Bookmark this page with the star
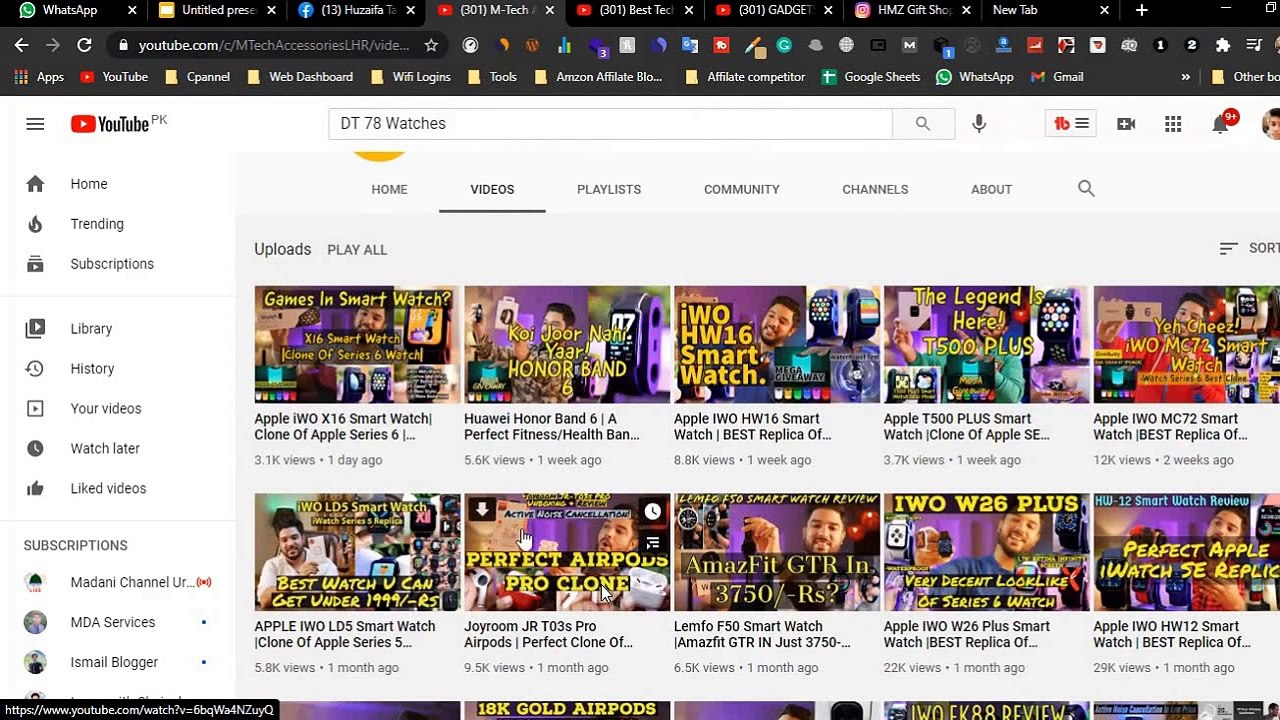Screen dimensions: 1280x720 coord(431,45)
